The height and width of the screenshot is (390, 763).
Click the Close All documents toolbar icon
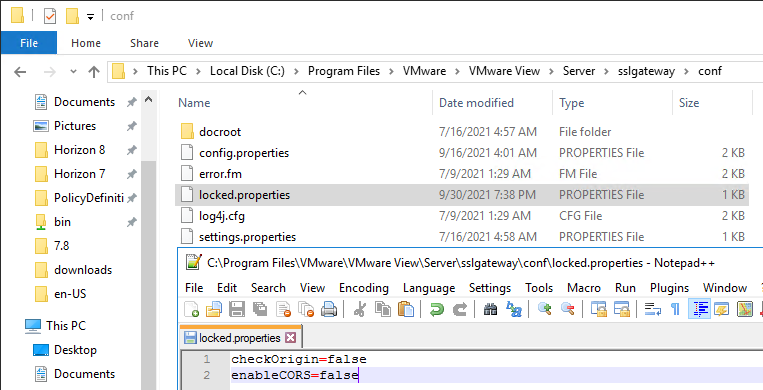pos(306,309)
